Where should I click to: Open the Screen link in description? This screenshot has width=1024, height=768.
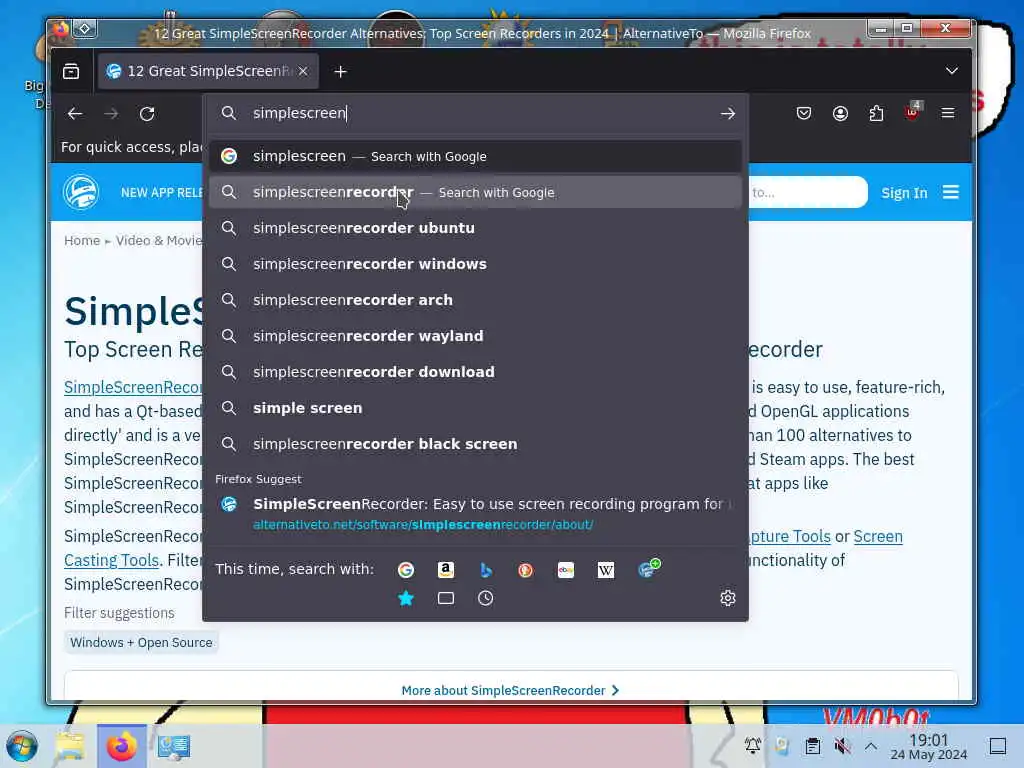878,536
